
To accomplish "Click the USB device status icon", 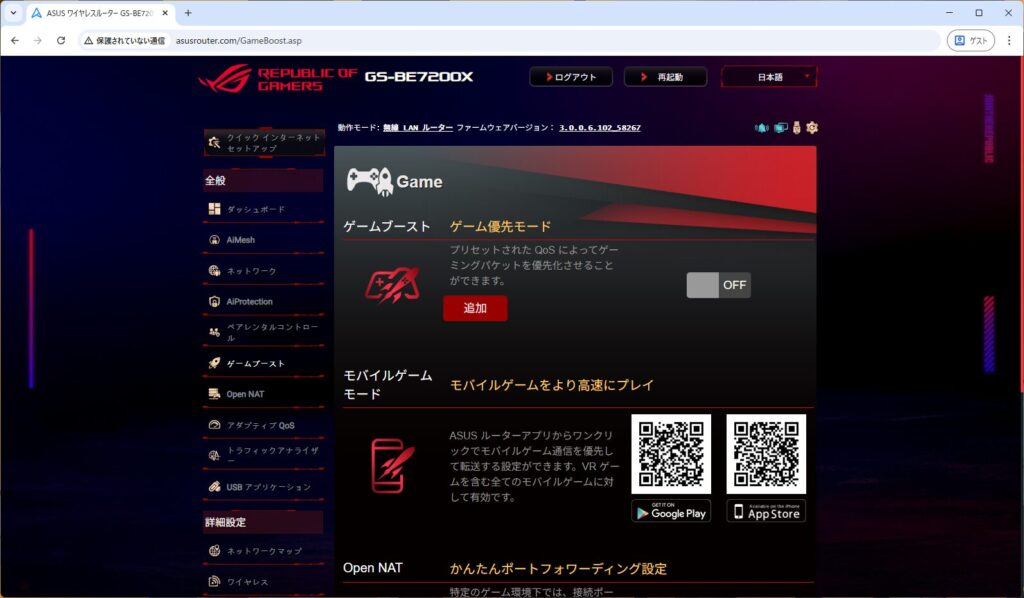I will tap(797, 128).
